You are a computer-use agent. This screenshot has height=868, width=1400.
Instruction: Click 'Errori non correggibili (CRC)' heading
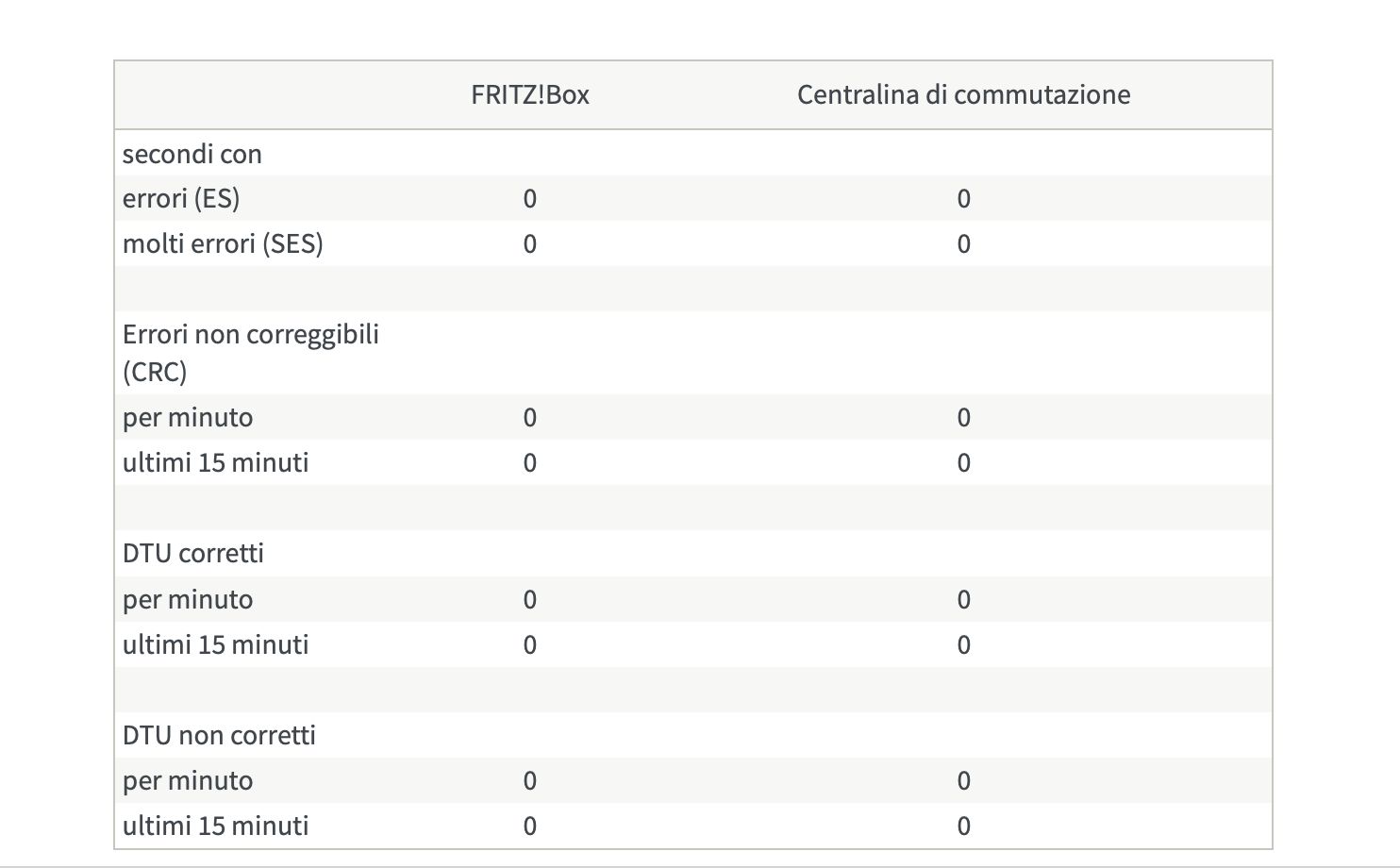tap(251, 353)
